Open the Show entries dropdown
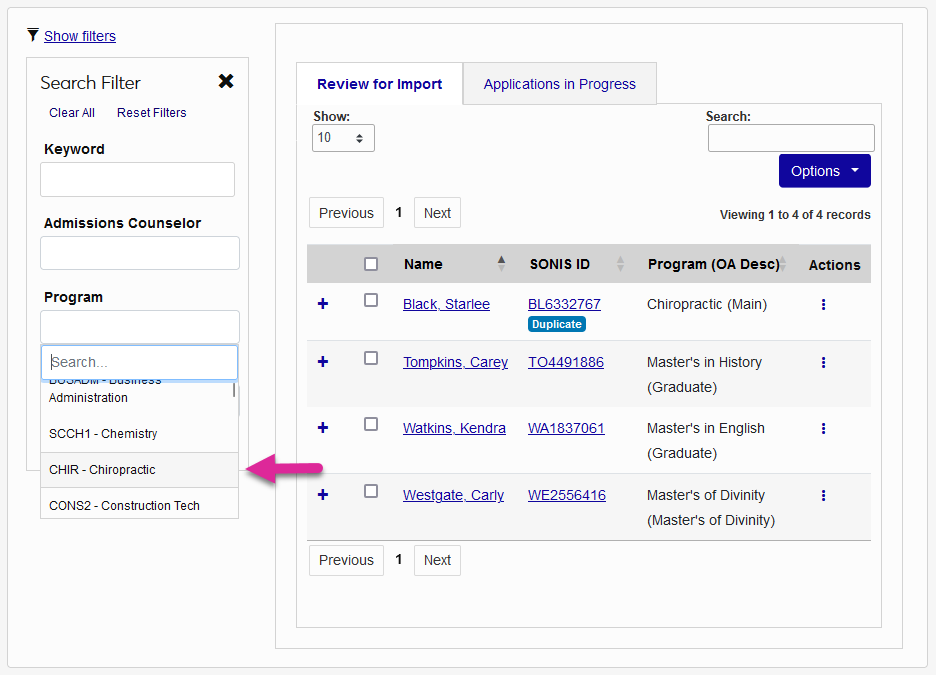This screenshot has width=936, height=675. [344, 137]
